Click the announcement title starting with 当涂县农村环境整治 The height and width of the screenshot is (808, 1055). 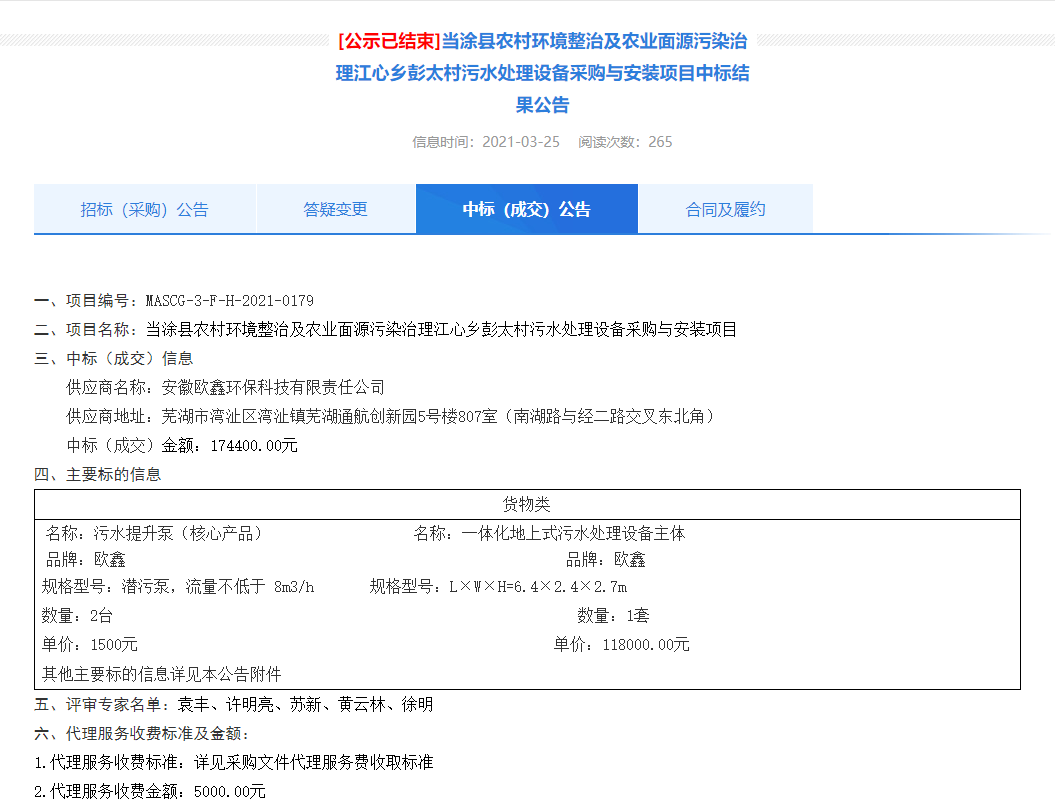[542, 73]
